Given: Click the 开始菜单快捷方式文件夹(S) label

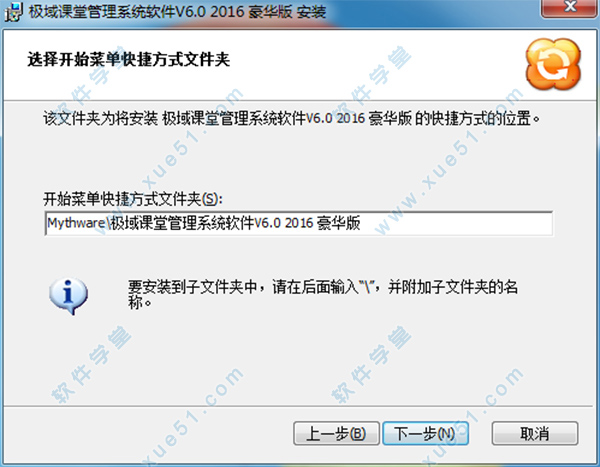Looking at the screenshot, I should pos(133,199).
